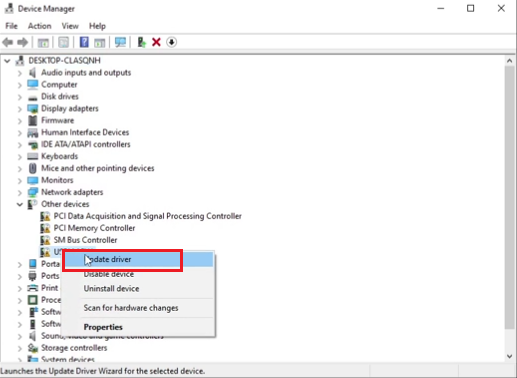Screen dimensions: 517x378
Task: Go forward using the toolbar Forward arrow
Action: 23,42
